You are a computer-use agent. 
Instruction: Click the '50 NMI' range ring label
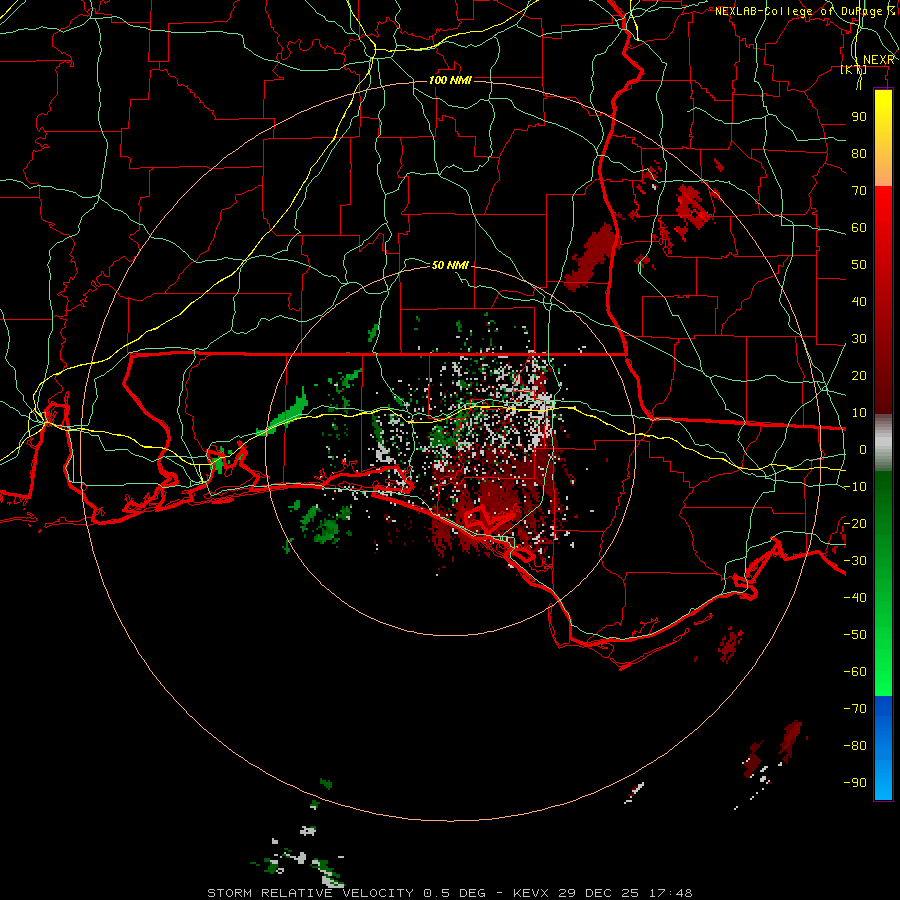450,265
